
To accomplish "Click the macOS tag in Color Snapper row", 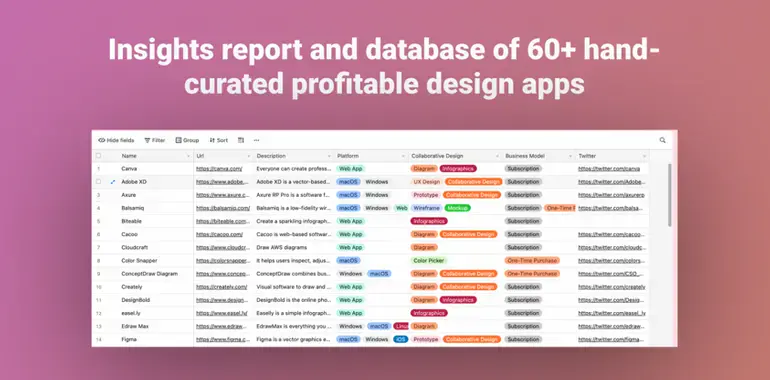I will pos(348,261).
